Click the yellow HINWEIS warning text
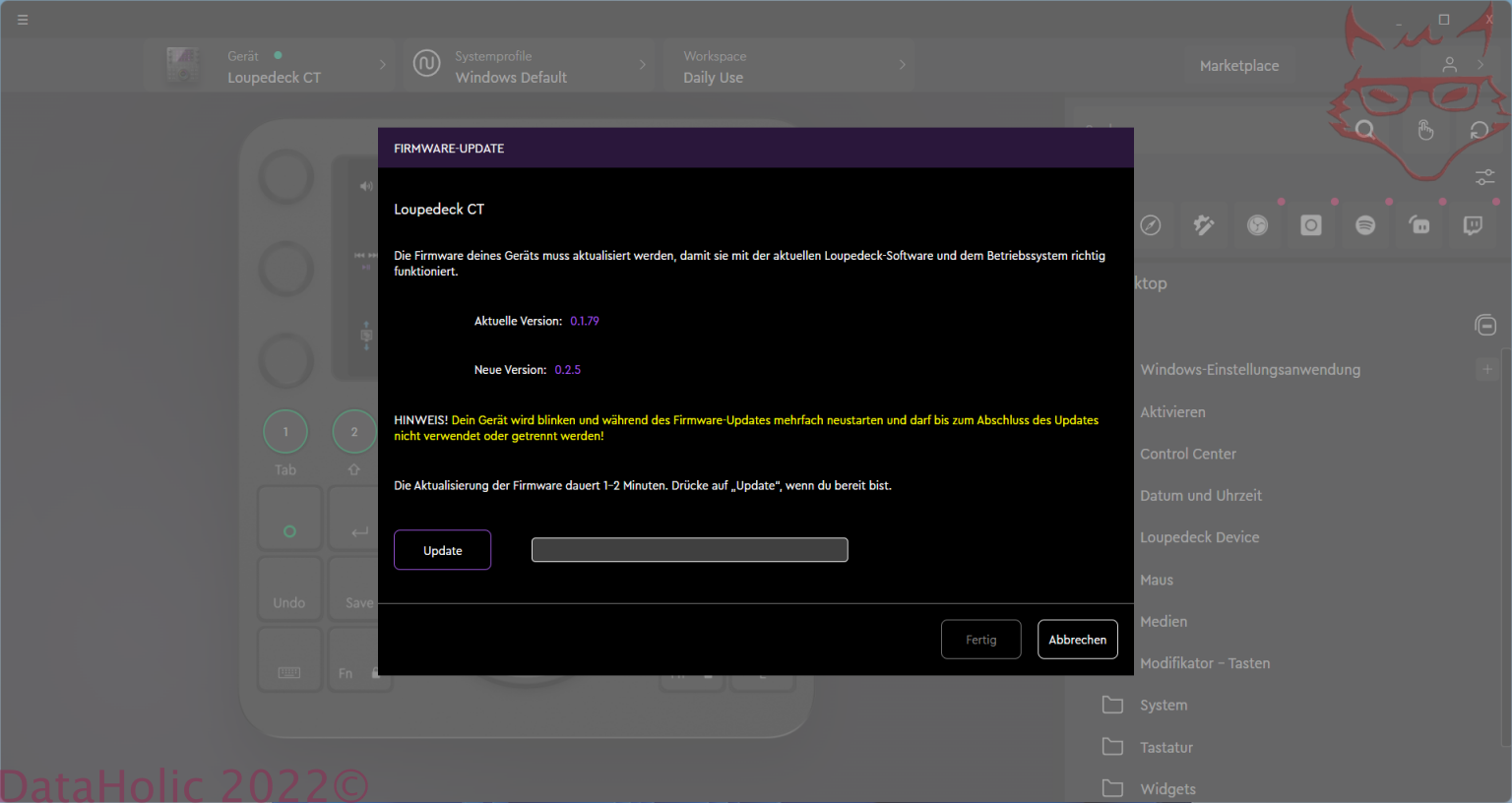The height and width of the screenshot is (803, 1512). click(x=746, y=428)
